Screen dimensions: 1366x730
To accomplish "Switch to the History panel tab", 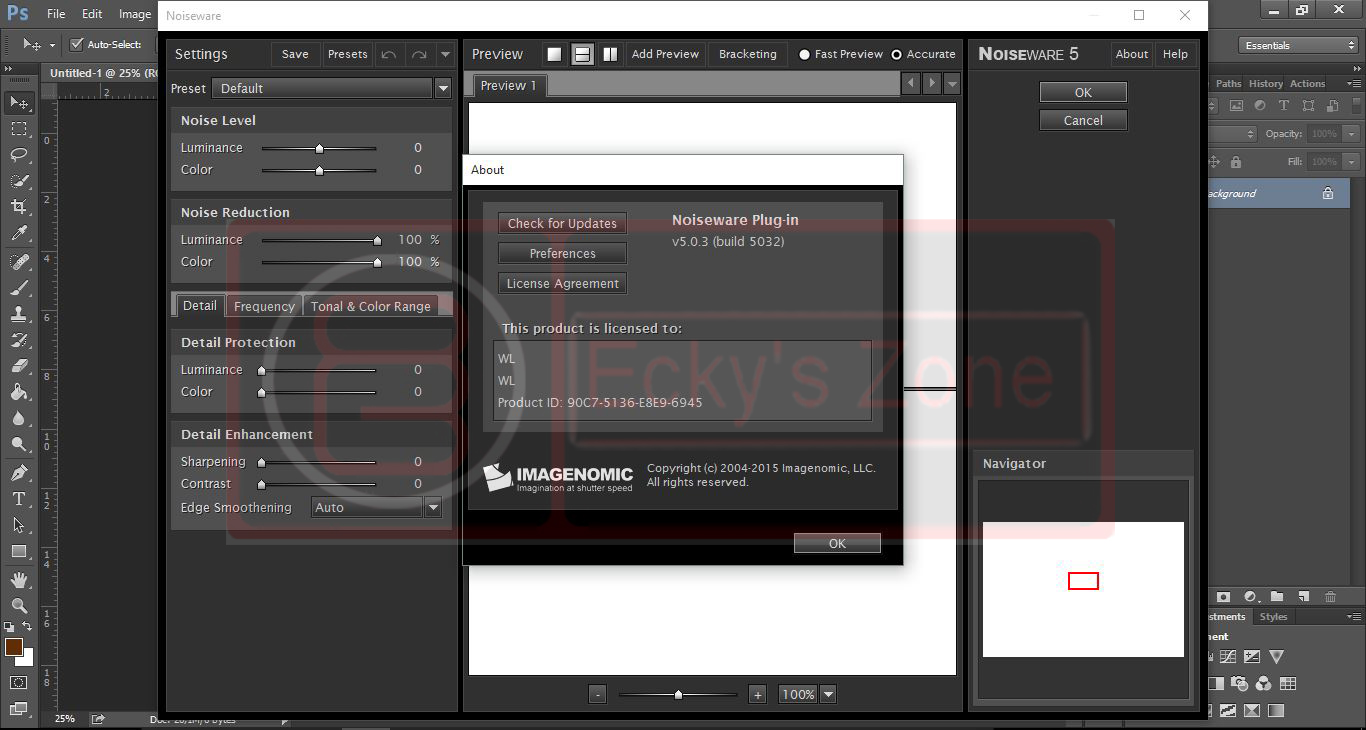I will [x=1265, y=83].
